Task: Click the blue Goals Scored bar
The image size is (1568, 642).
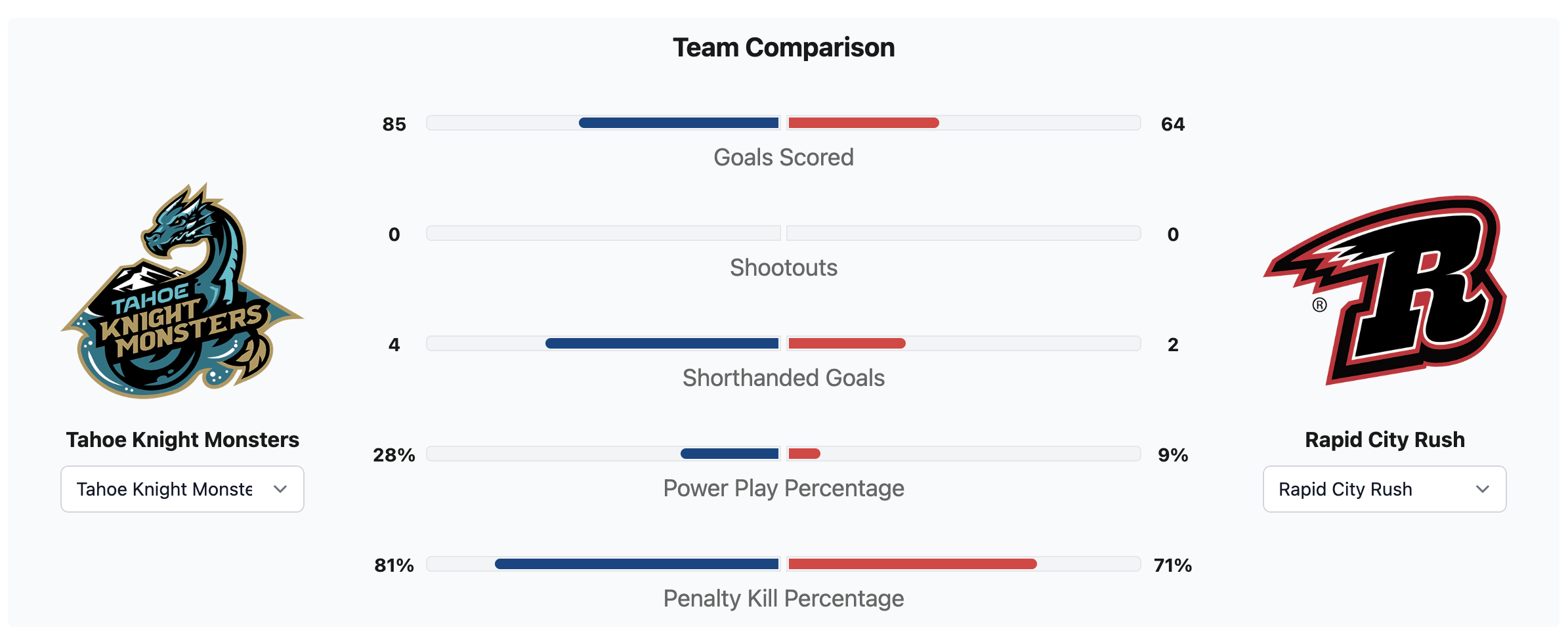Action: pos(679,123)
